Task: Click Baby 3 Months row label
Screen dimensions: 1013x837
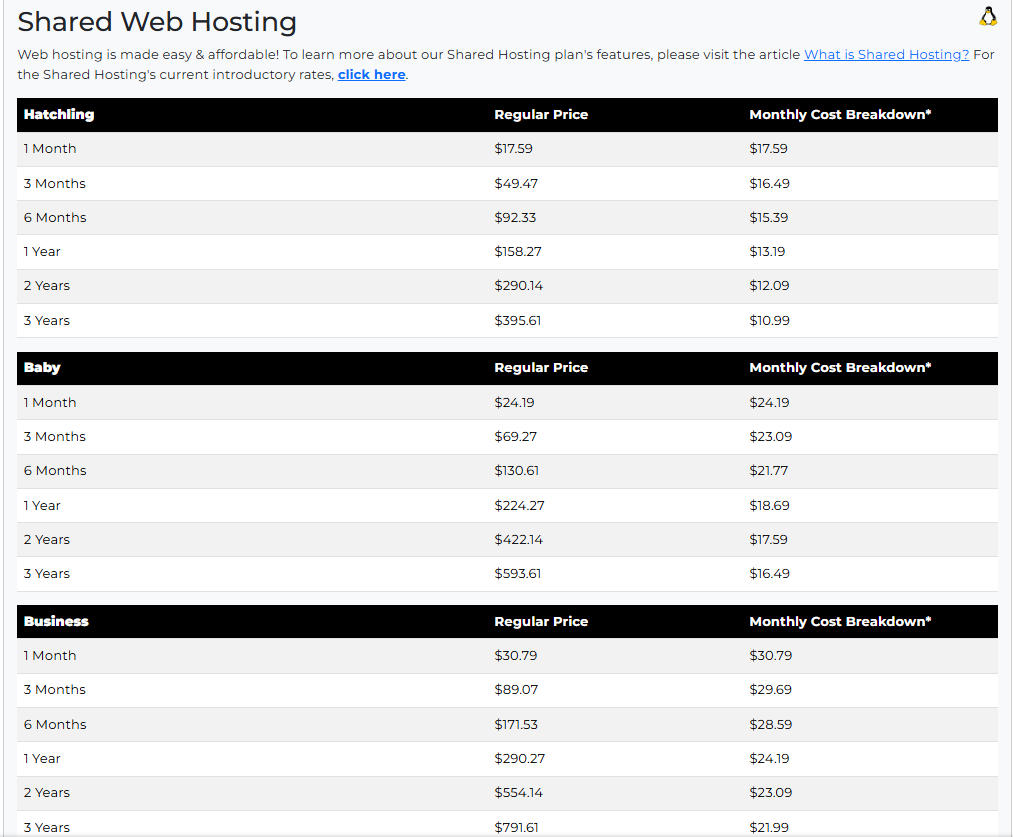Action: (55, 437)
